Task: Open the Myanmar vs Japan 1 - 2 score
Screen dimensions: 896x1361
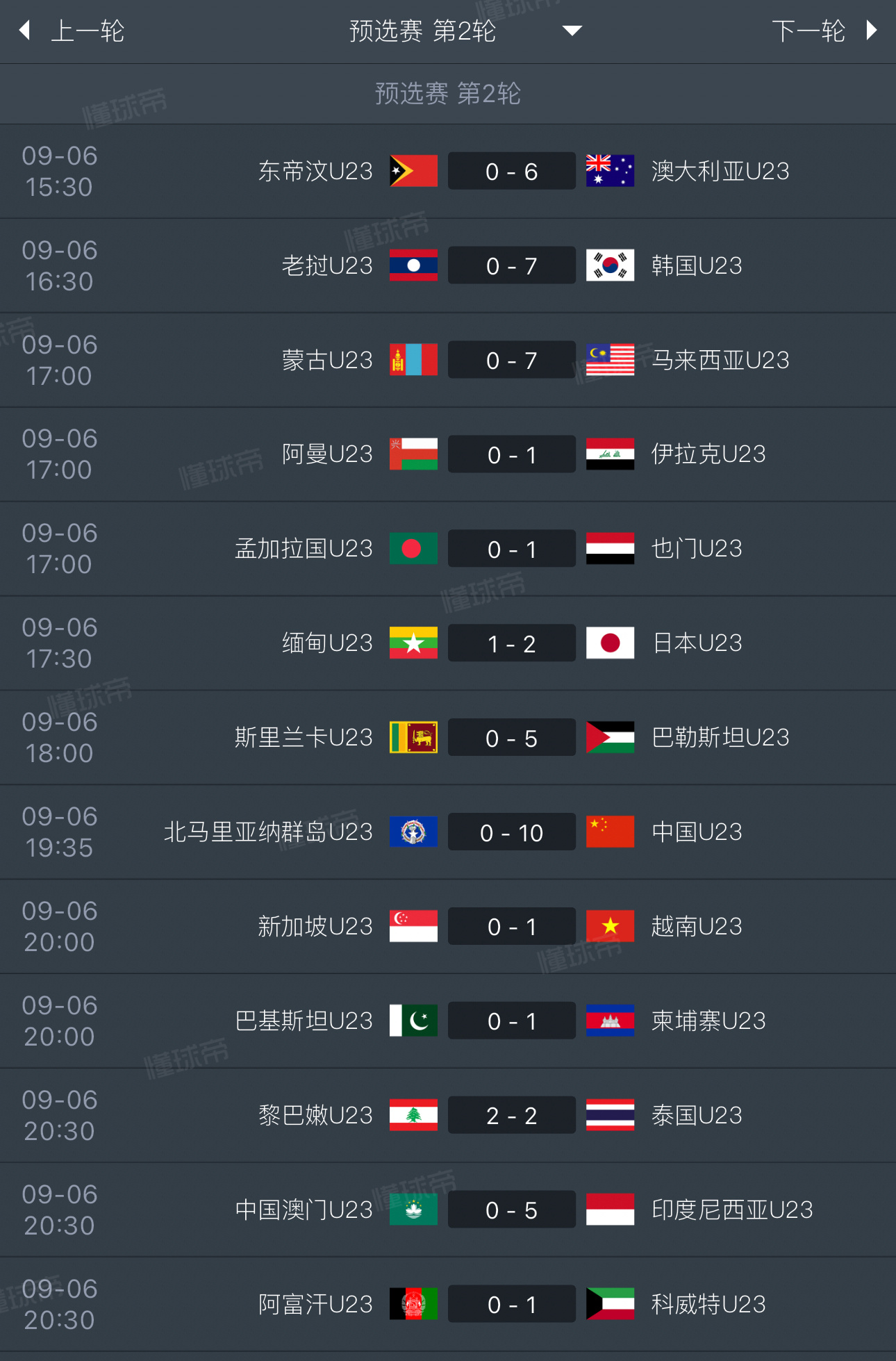Action: tap(512, 643)
